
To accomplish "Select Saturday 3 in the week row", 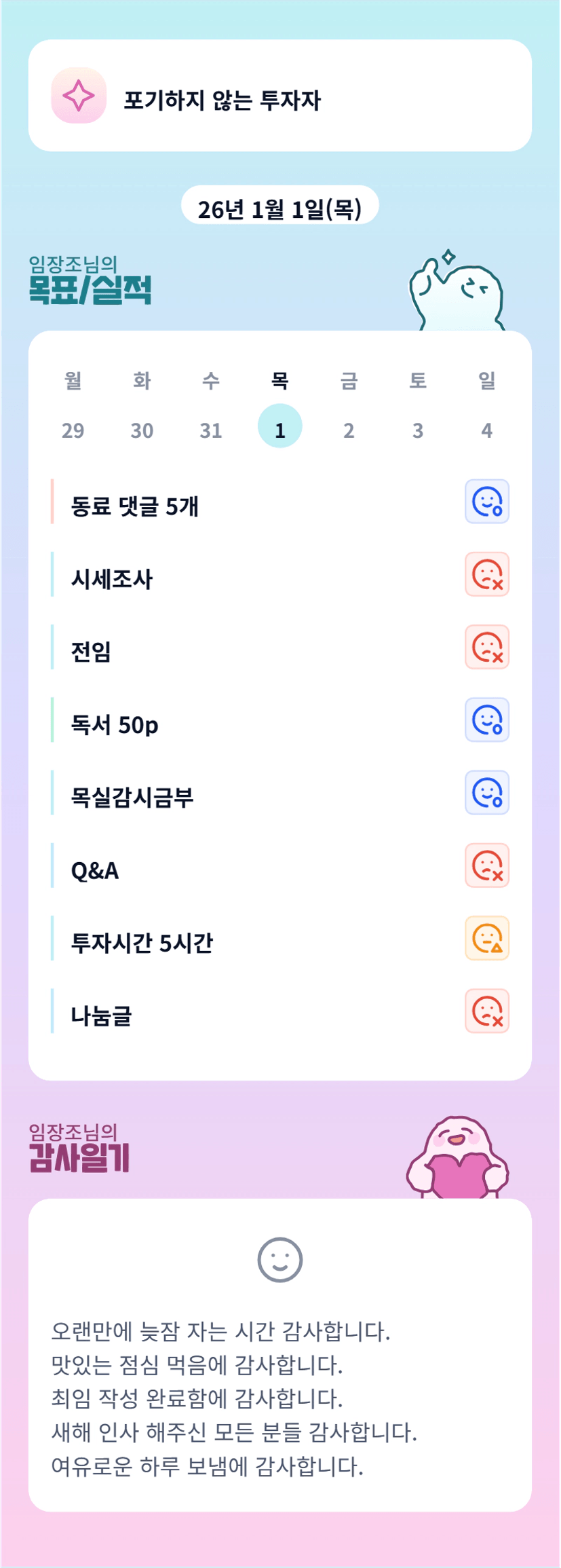I will pos(418,430).
